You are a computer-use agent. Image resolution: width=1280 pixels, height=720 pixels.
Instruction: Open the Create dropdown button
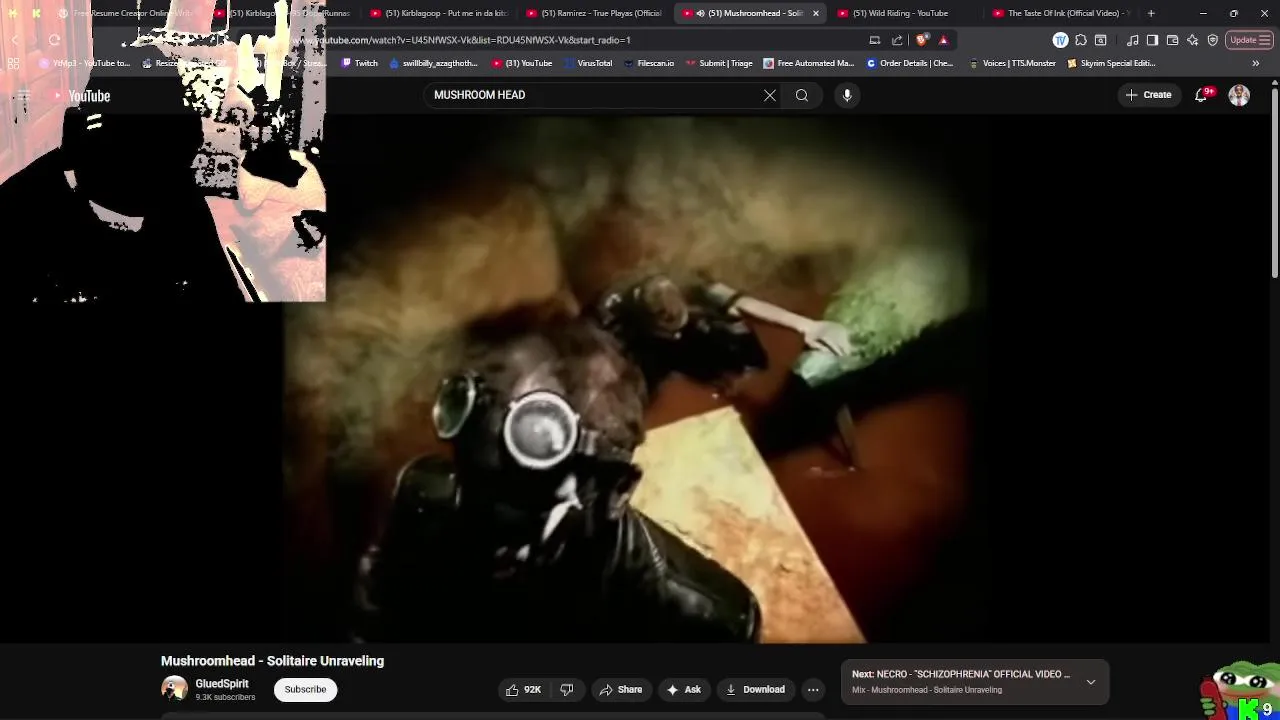(1148, 95)
